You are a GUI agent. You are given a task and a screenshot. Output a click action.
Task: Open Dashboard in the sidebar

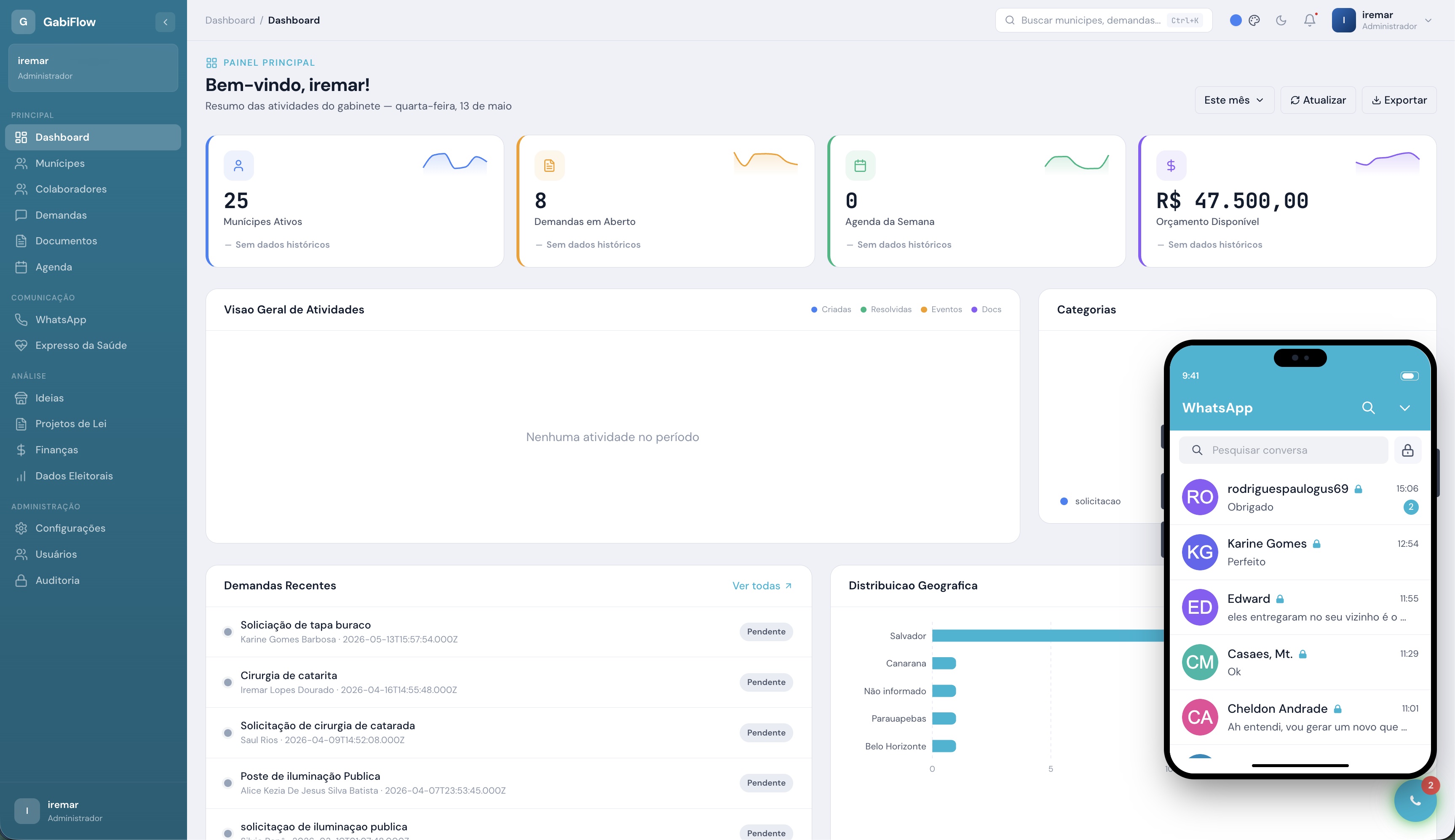pyautogui.click(x=93, y=137)
